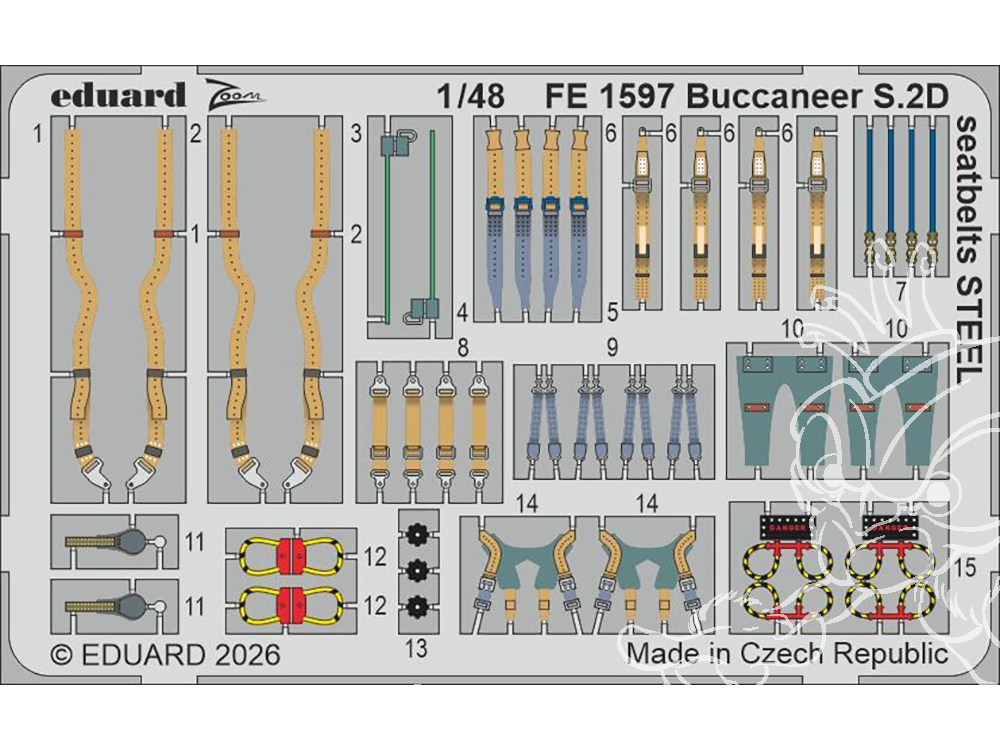Select the striped ejection handles group 15
The height and width of the screenshot is (750, 1000).
pyautogui.click(x=838, y=567)
